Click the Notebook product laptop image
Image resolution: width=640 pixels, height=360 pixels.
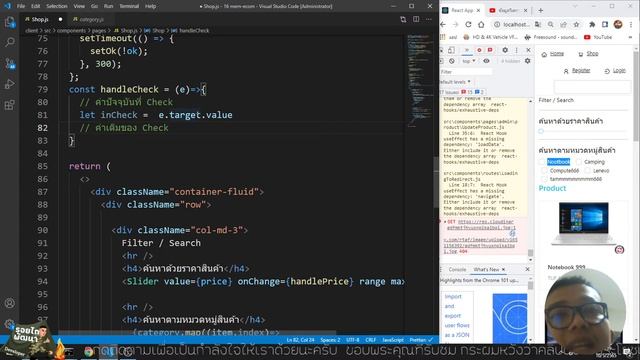click(583, 223)
